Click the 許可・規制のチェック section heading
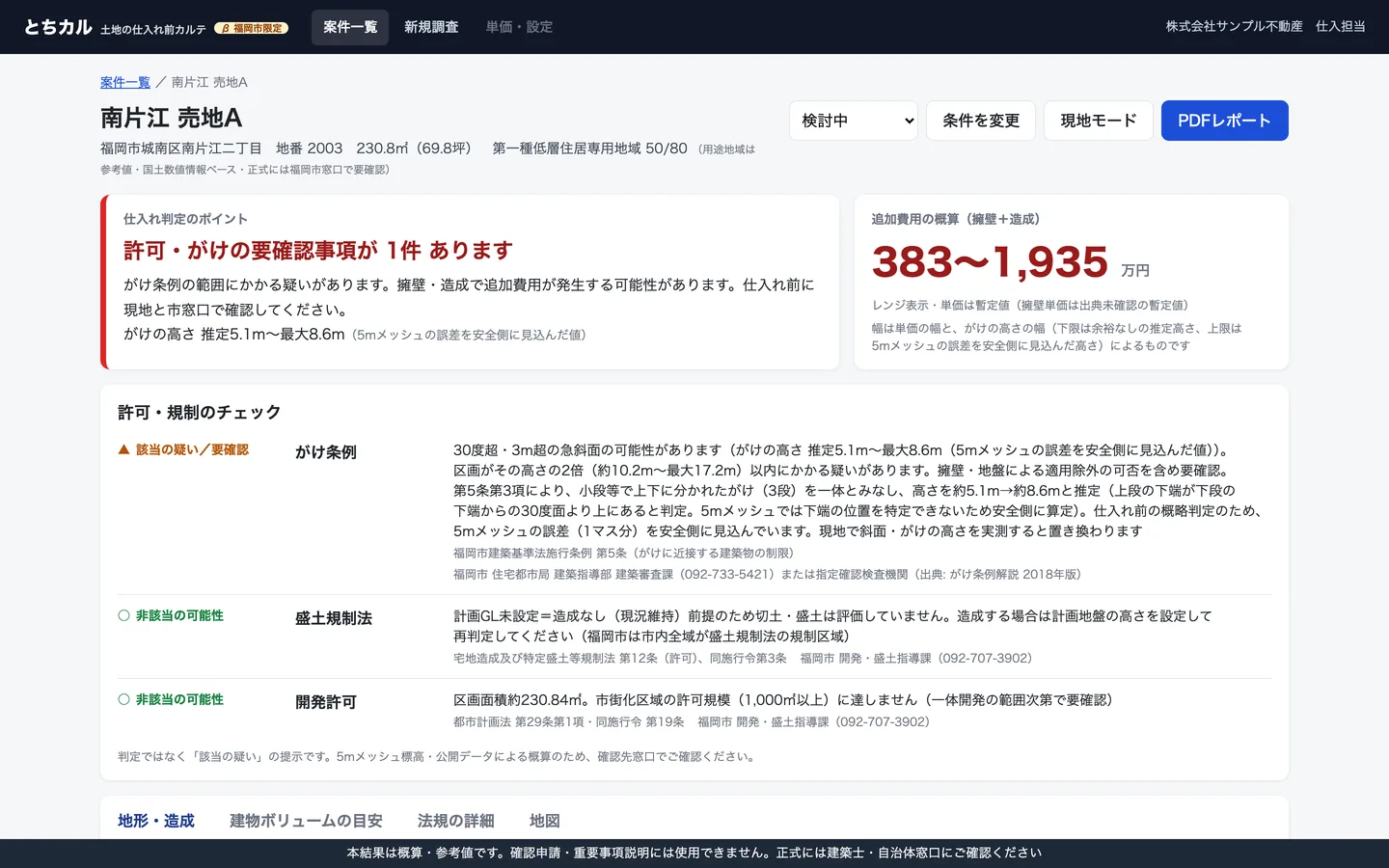Image resolution: width=1389 pixels, height=868 pixels. (x=200, y=413)
